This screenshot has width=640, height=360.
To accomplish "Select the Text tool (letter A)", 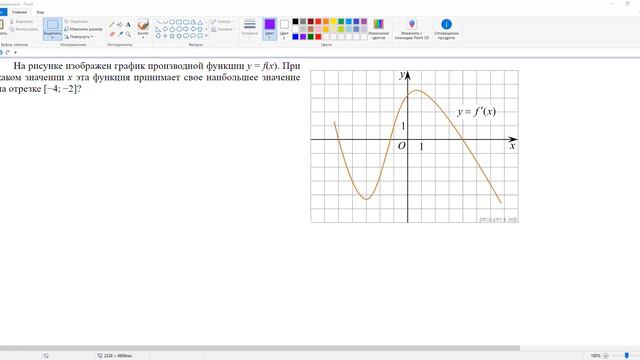I will pos(128,24).
